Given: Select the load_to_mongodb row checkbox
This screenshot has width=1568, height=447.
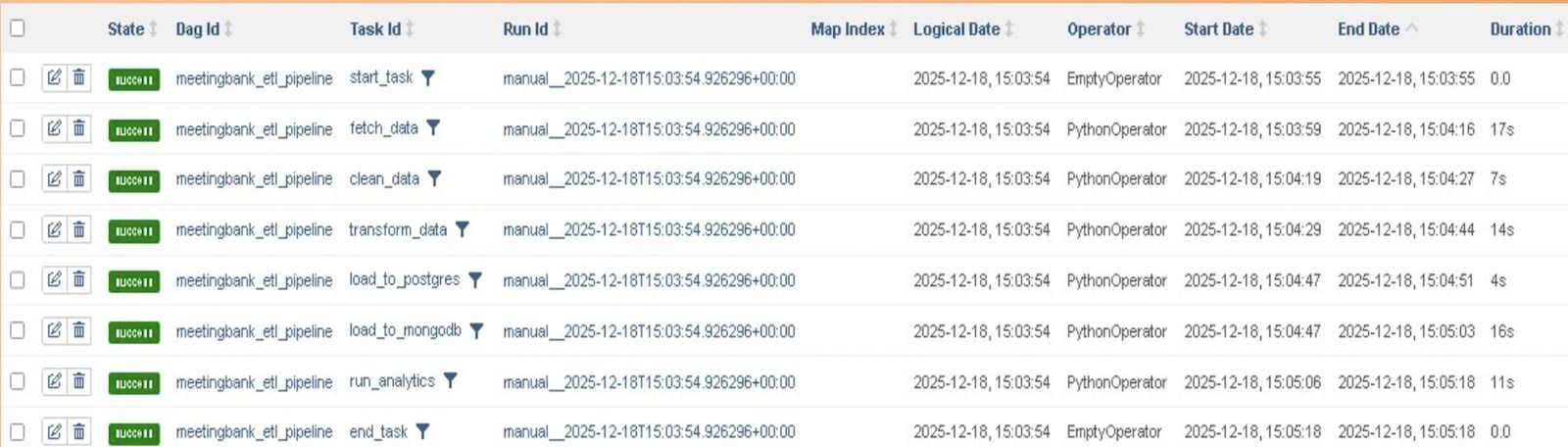Looking at the screenshot, I should coord(17,330).
